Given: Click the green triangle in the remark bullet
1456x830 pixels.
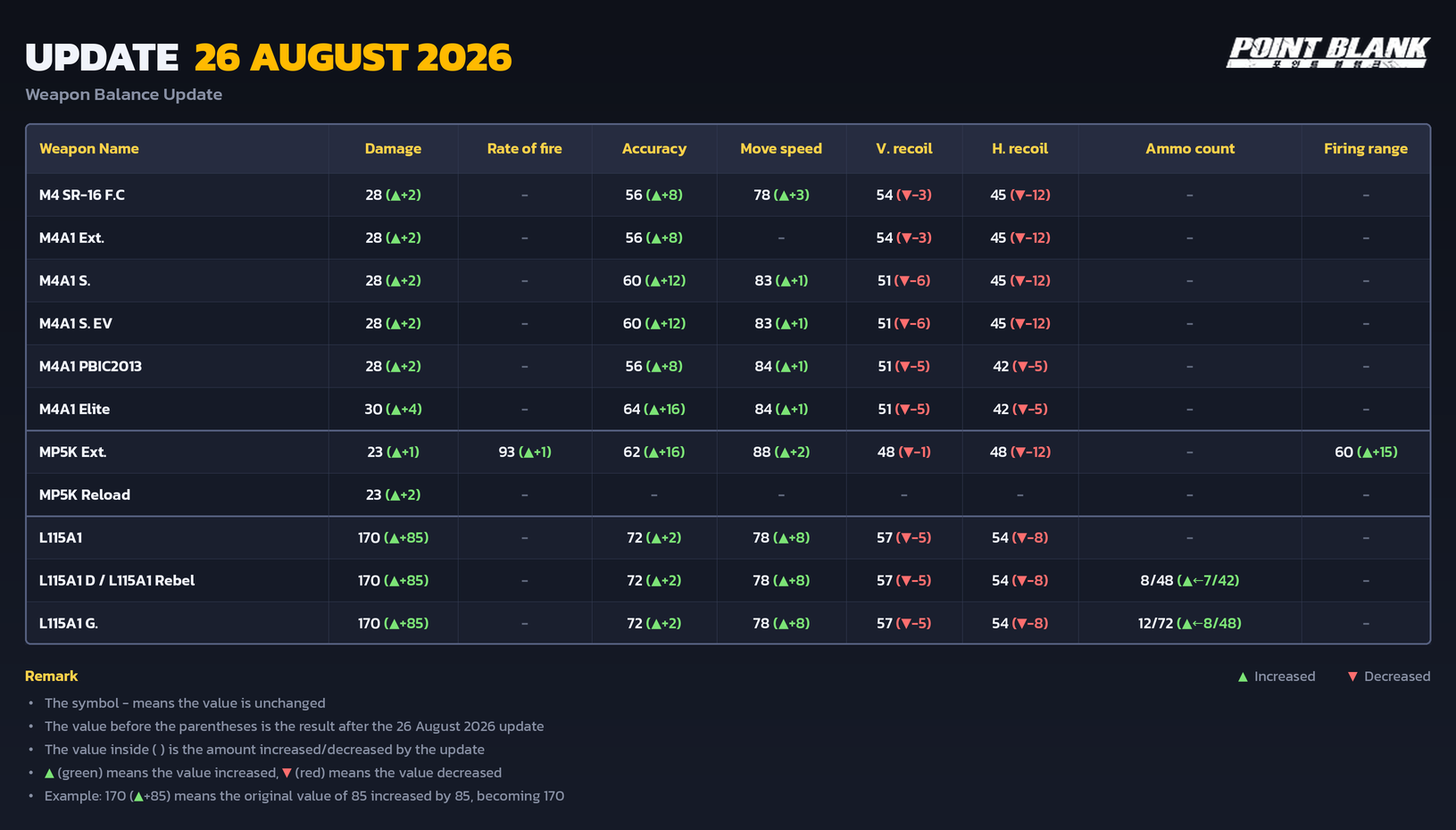Looking at the screenshot, I should 49,773.
